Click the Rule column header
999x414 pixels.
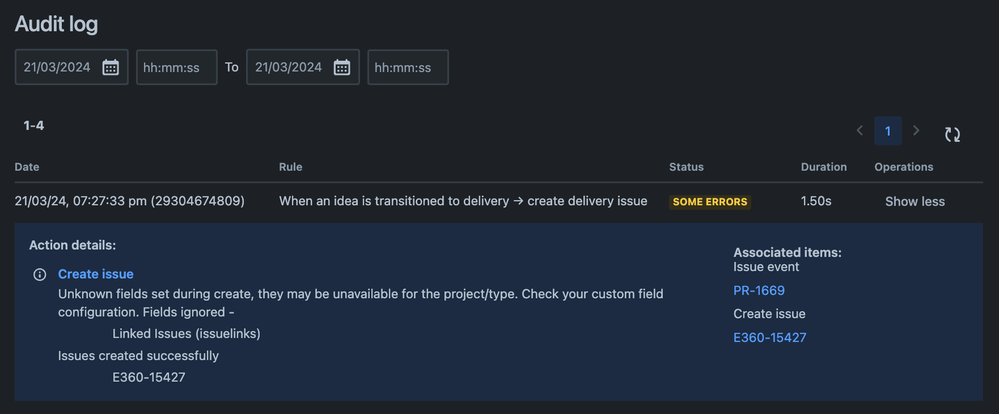coord(291,167)
